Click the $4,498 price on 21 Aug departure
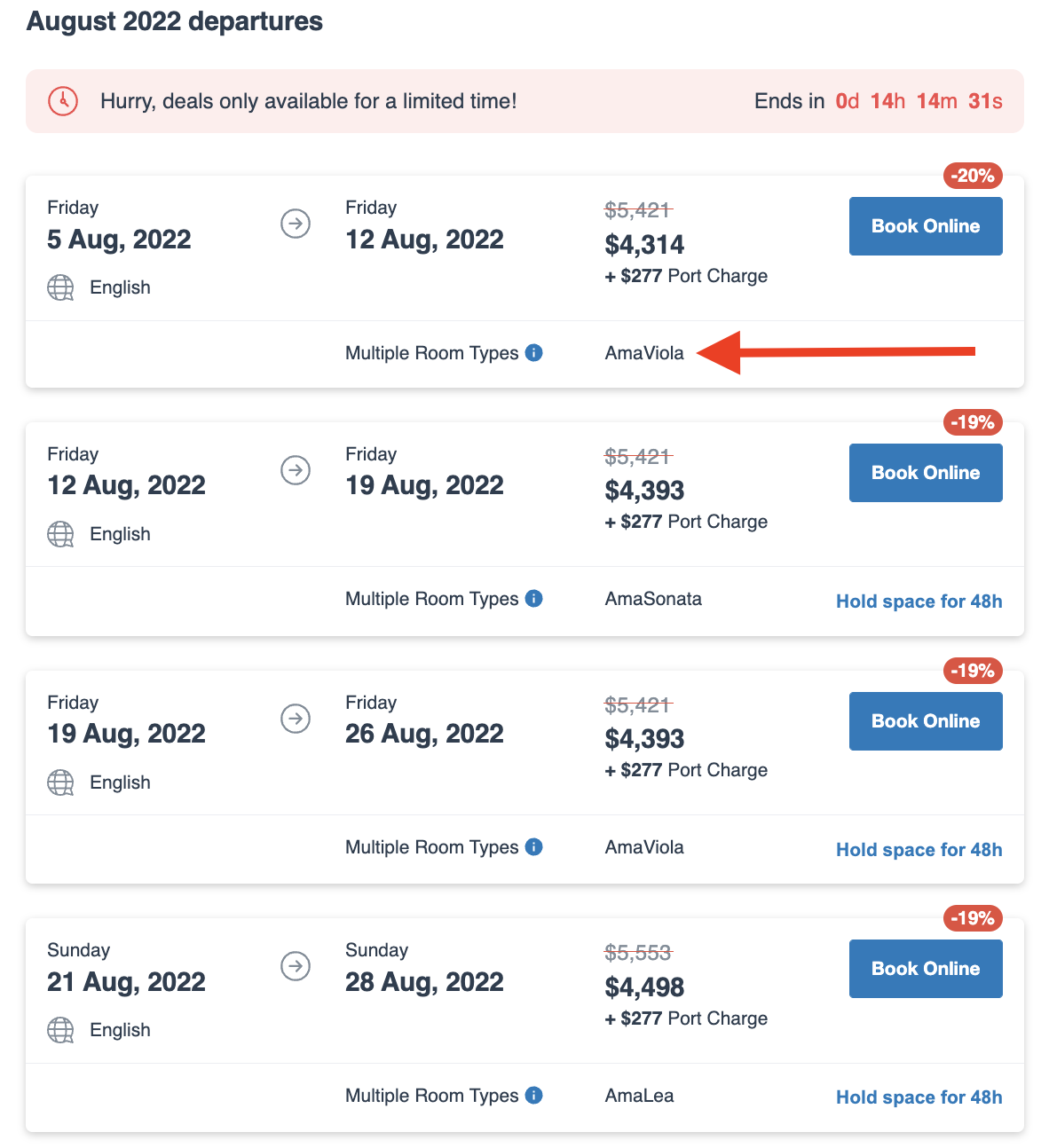The width and height of the screenshot is (1049, 1148). [644, 987]
